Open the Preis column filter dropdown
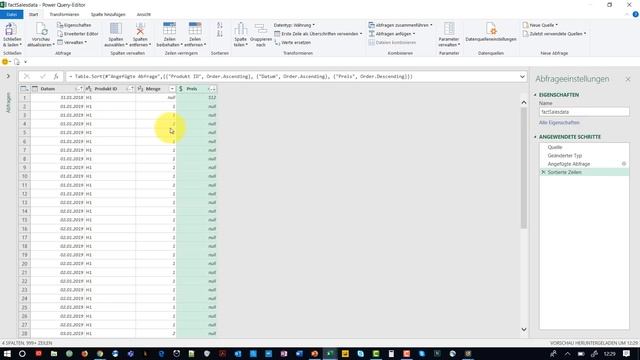 [x=212, y=89]
